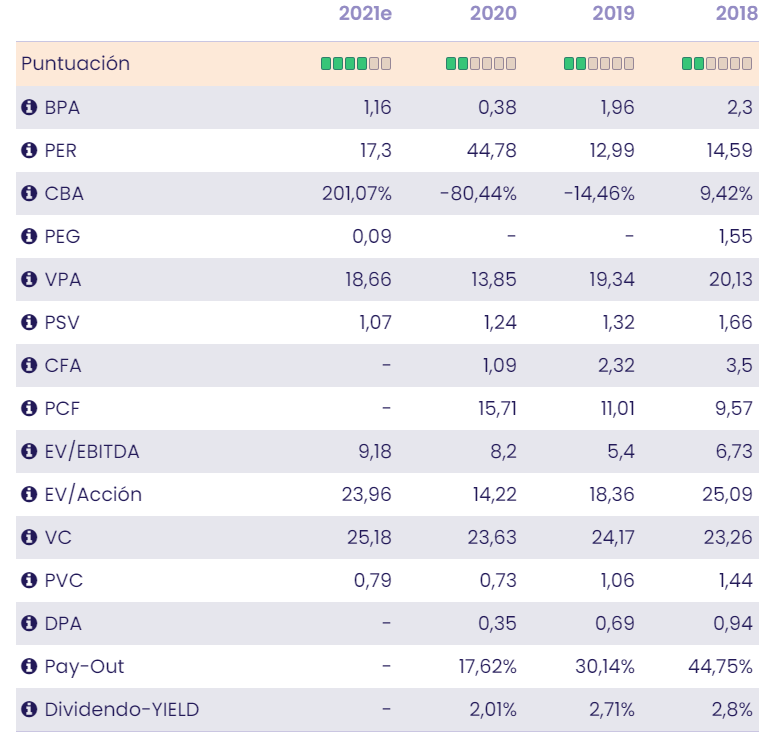771x746 pixels.
Task: Click the info icon beside DPA
Action: tap(29, 624)
